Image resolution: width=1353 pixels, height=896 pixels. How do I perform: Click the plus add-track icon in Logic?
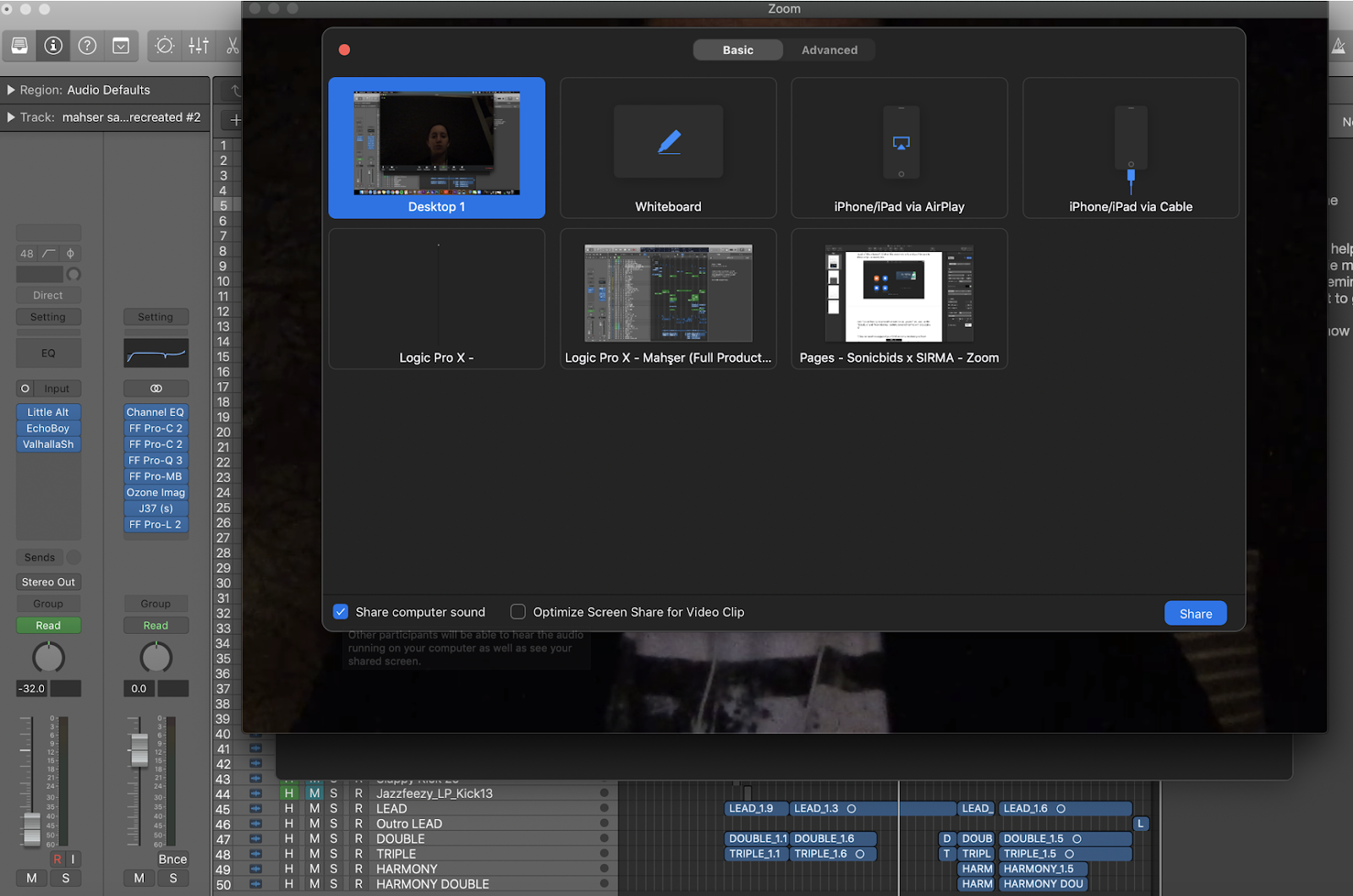click(x=235, y=120)
